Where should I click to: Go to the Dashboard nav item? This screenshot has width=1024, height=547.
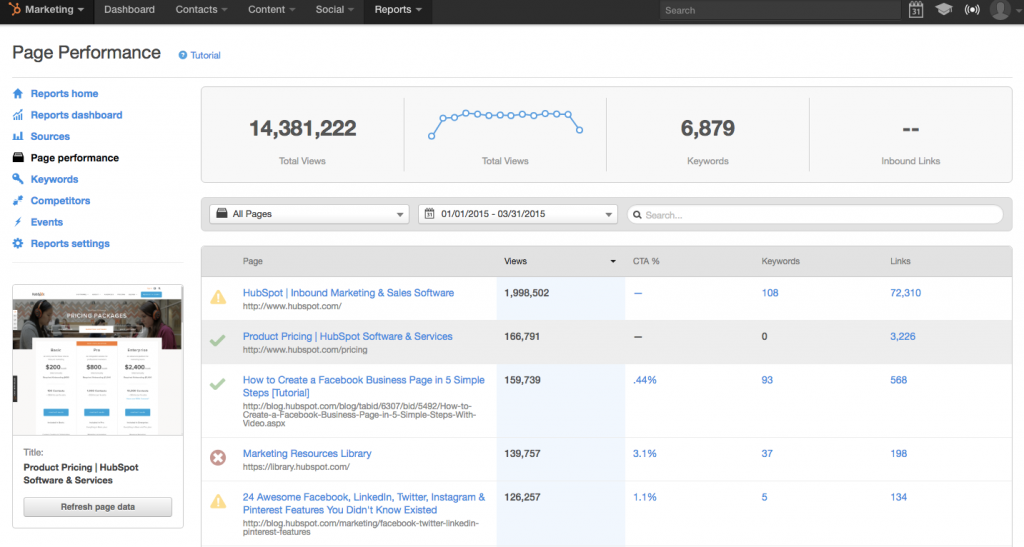(x=129, y=10)
